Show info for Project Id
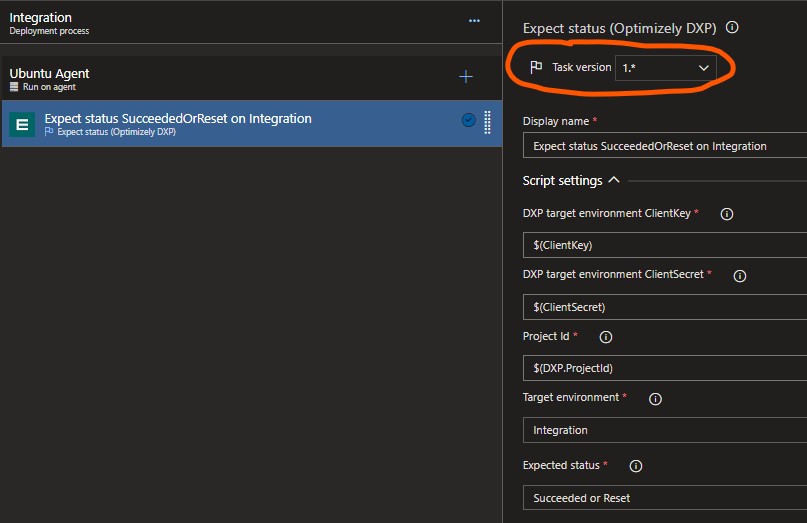 [x=606, y=337]
